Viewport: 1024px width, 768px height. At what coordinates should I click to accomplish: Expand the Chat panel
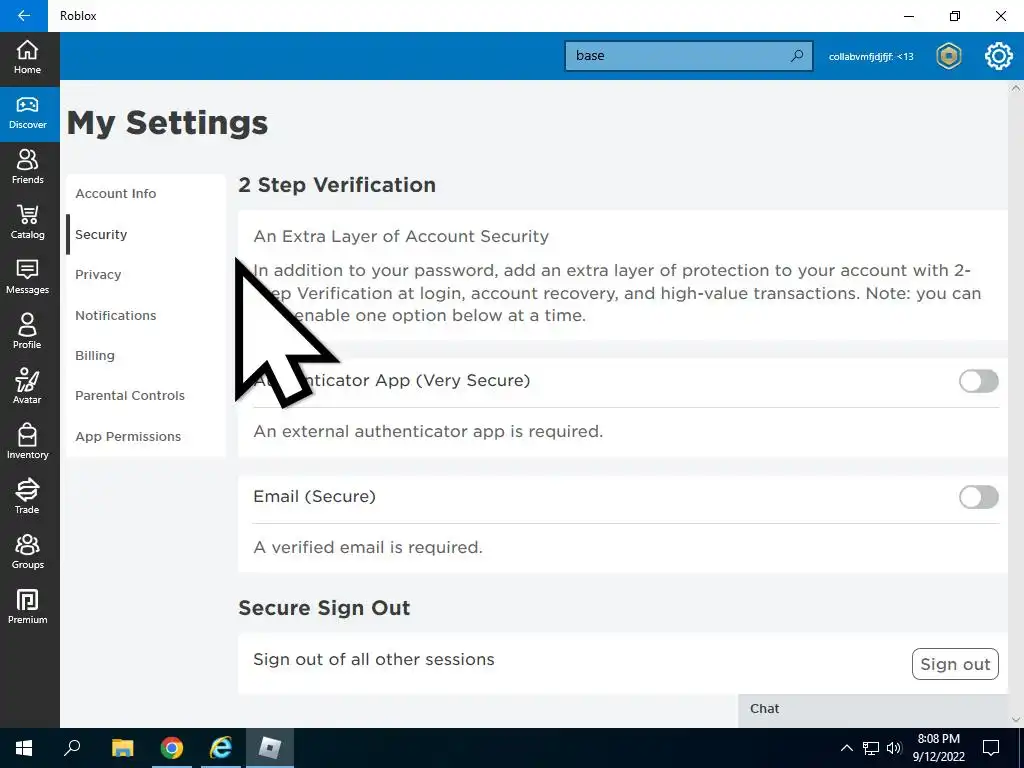click(872, 709)
